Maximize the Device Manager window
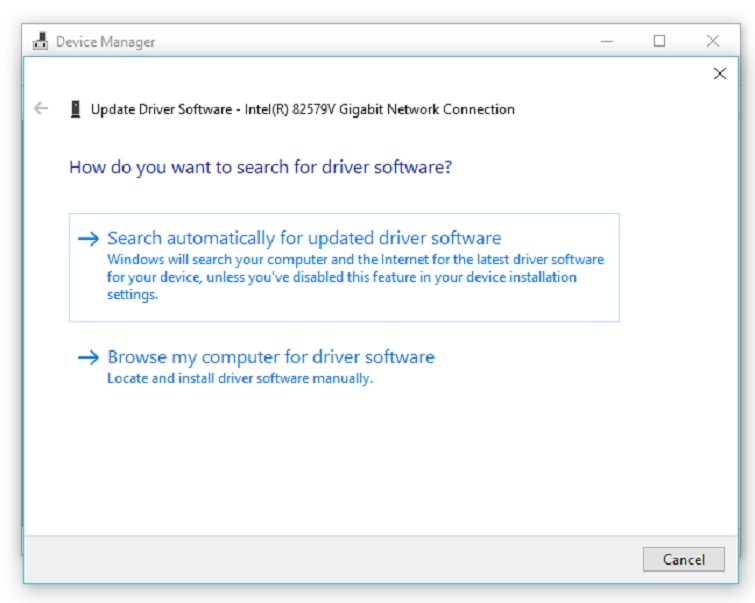Screen dimensions: 755x603 659,41
